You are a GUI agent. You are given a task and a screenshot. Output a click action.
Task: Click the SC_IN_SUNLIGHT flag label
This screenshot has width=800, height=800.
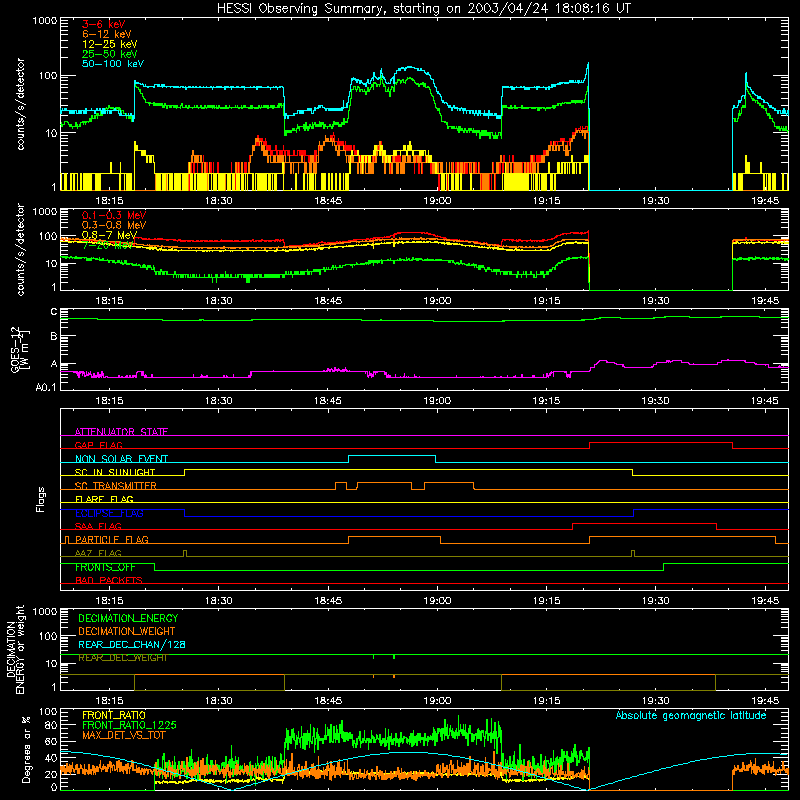(115, 472)
